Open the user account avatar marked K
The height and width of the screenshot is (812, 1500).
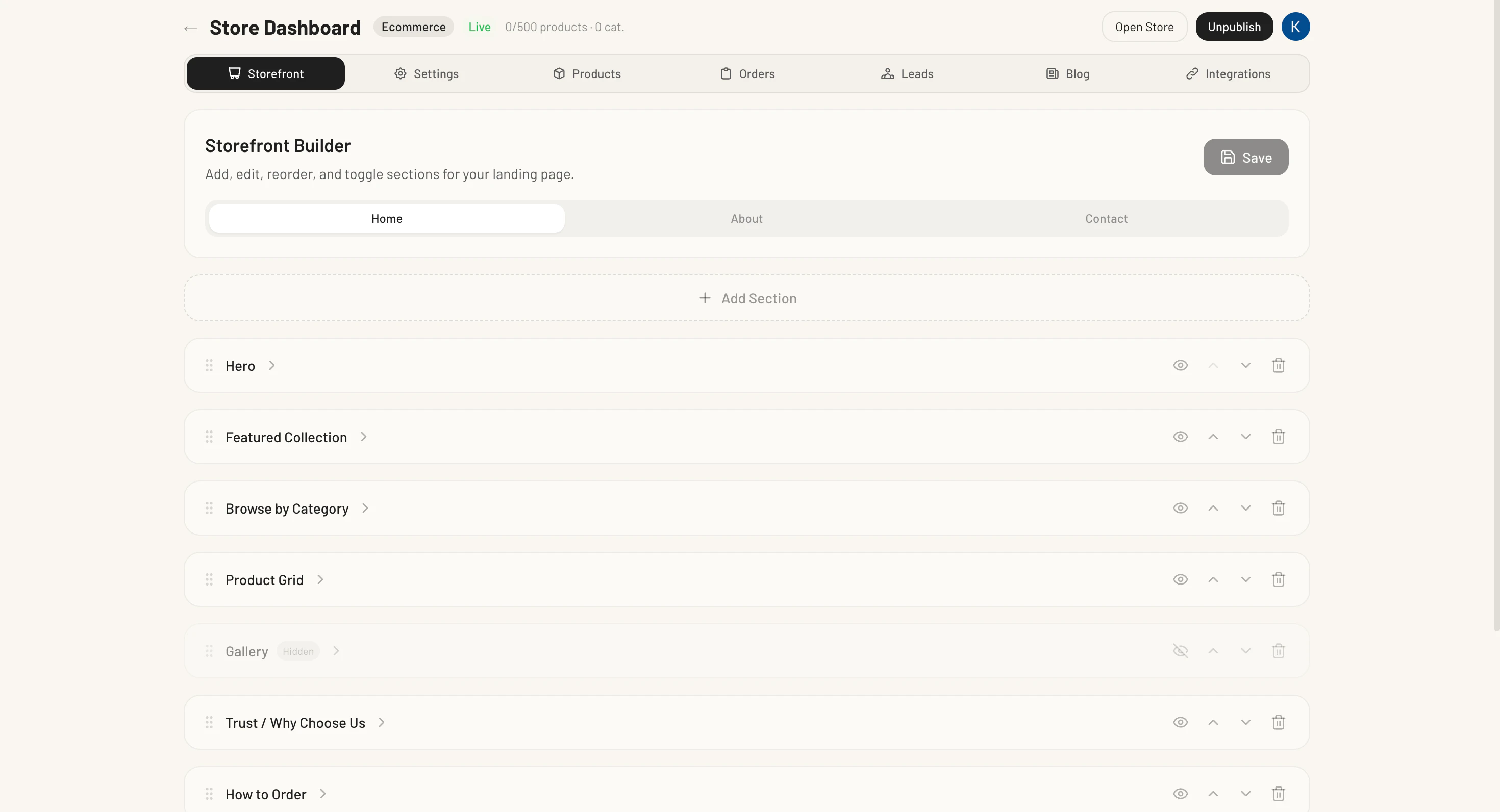1295,26
